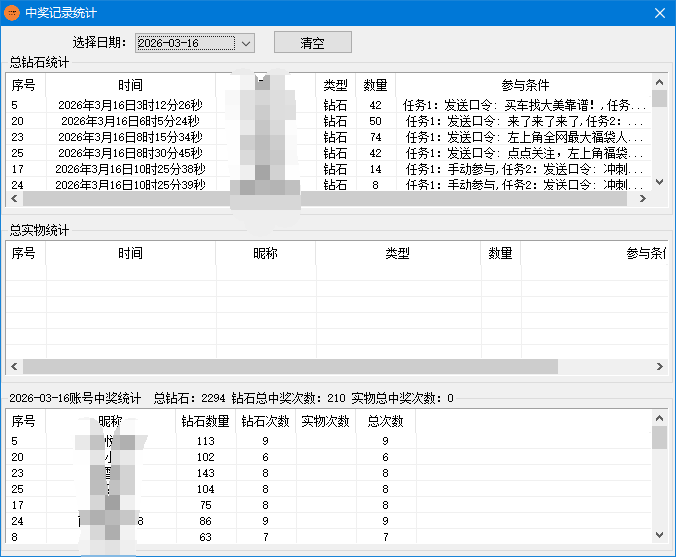Screen dimensions: 676x557
Task: Click scroll-down arrow of account statistics table
Action: pos(660,536)
